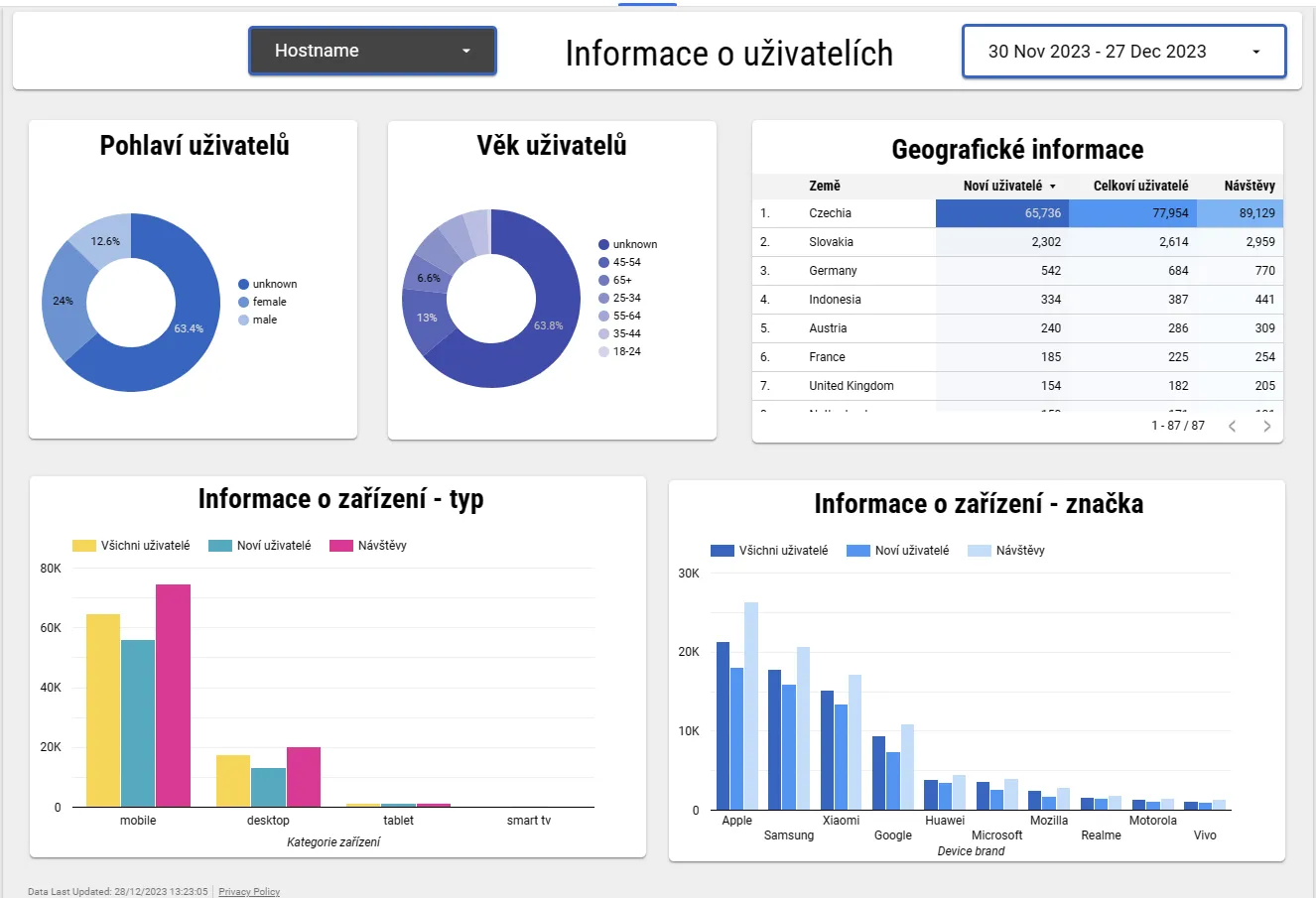Toggle Noví uživatelé legend in device brand chart
The width and height of the screenshot is (1316, 898).
click(x=898, y=551)
